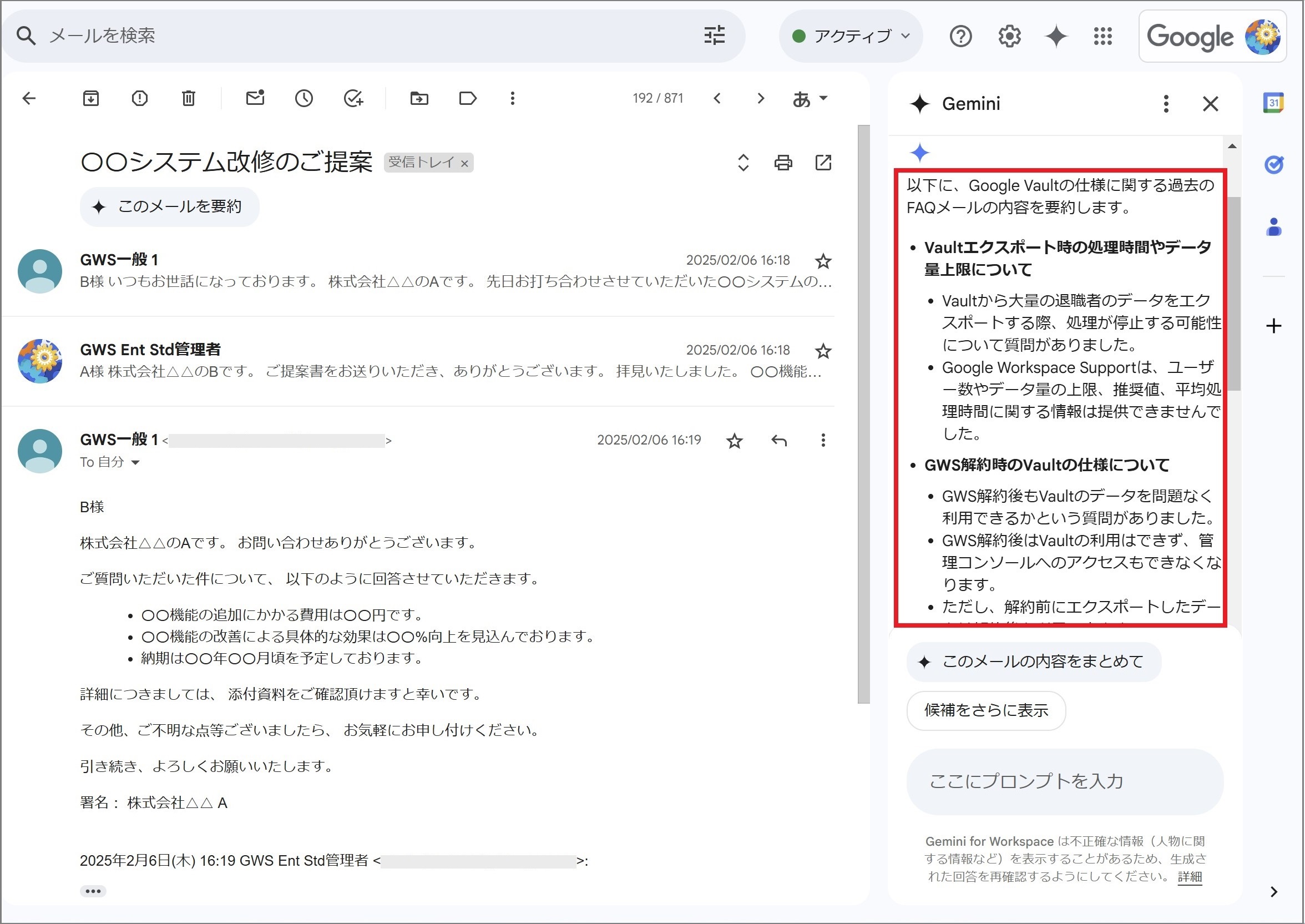1305x924 pixels.
Task: Print all messages in conversation
Action: 783,163
